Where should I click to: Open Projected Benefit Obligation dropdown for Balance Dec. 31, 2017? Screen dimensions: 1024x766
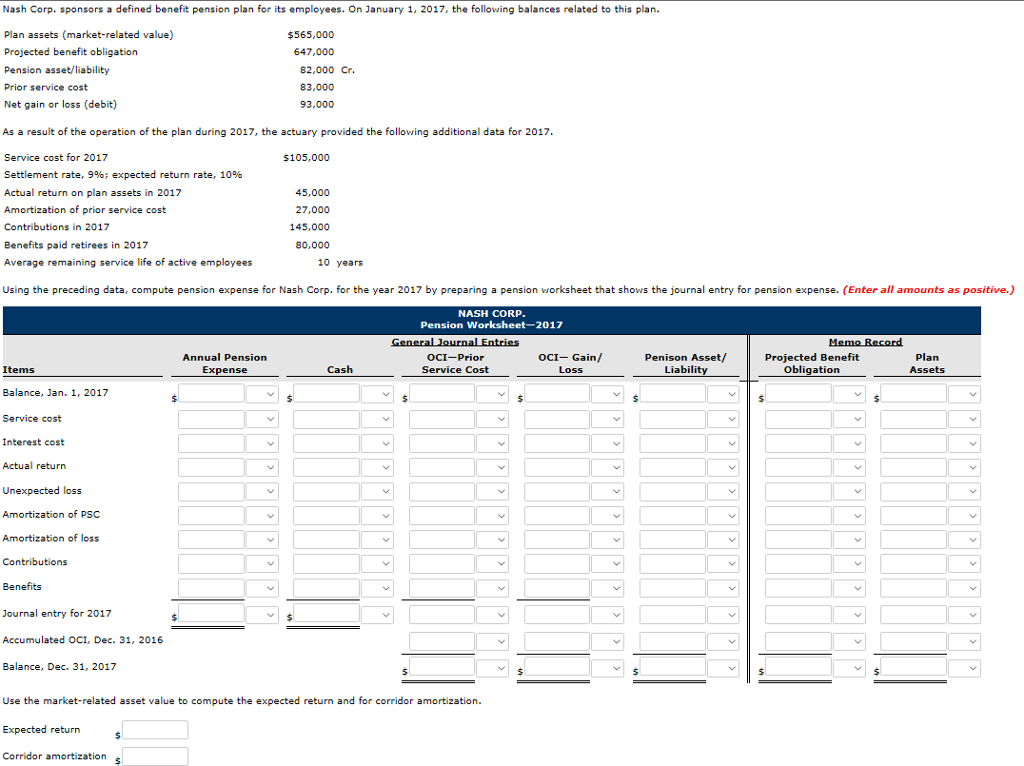pos(850,668)
